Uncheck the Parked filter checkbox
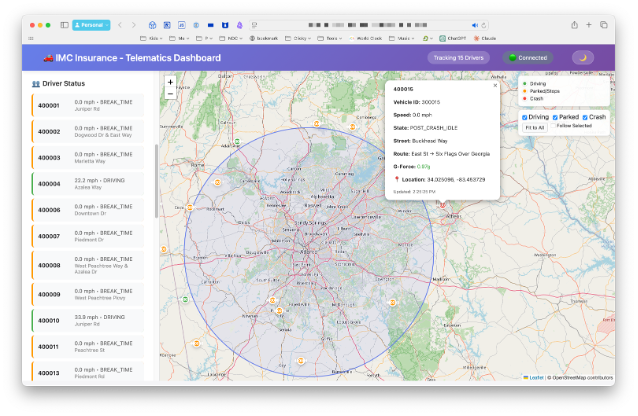Screen dimensions: 638x416 click(x=555, y=117)
